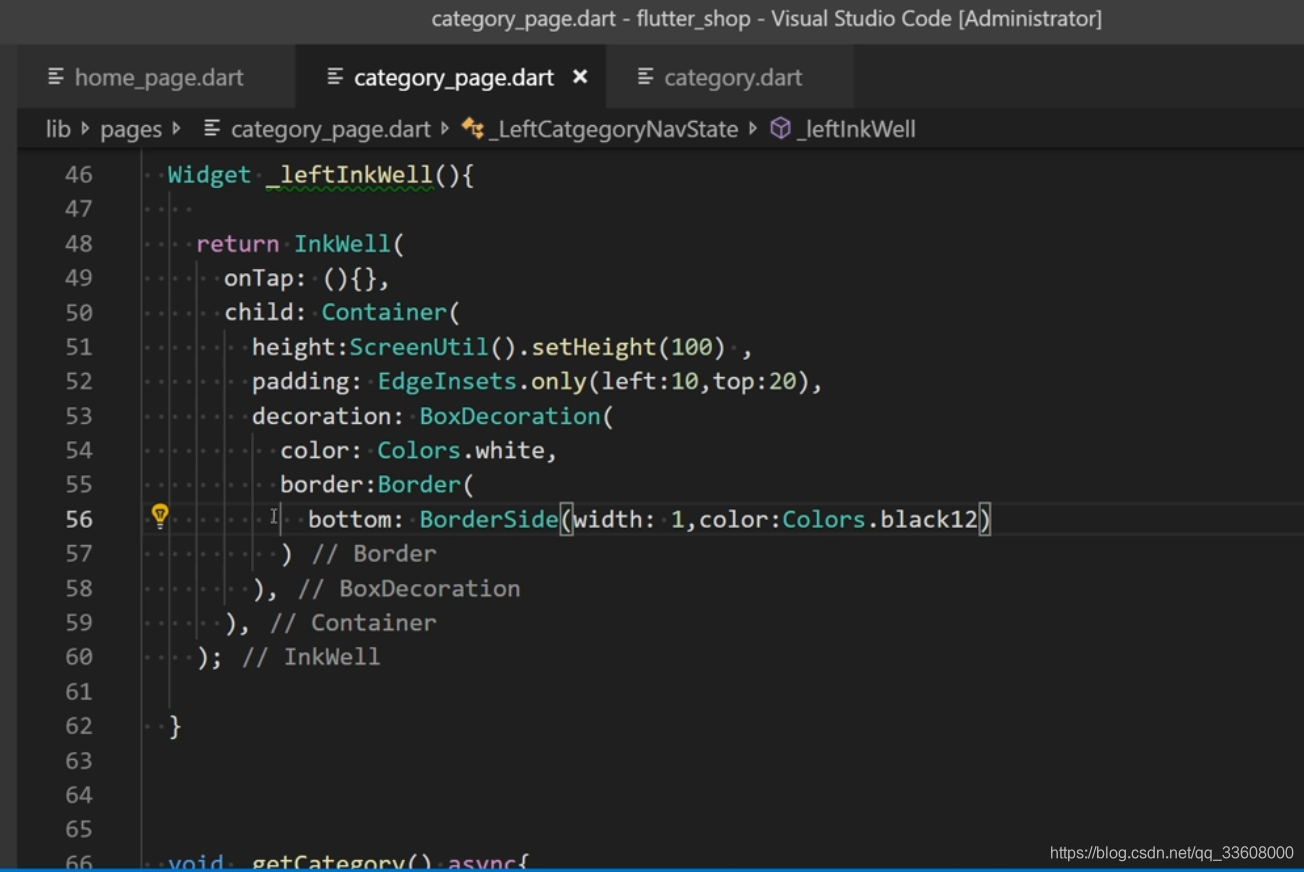Click setHeight on line 51
1304x872 pixels.
point(594,347)
